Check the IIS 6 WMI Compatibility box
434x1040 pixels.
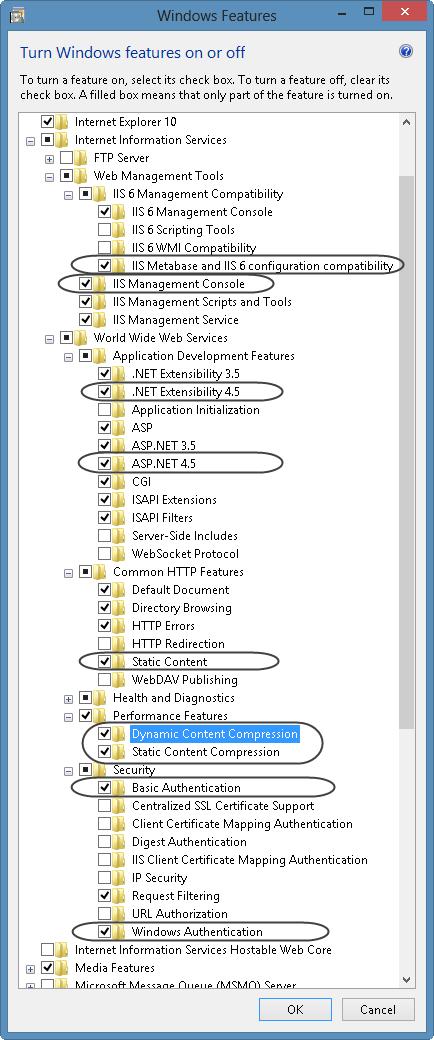(x=104, y=248)
